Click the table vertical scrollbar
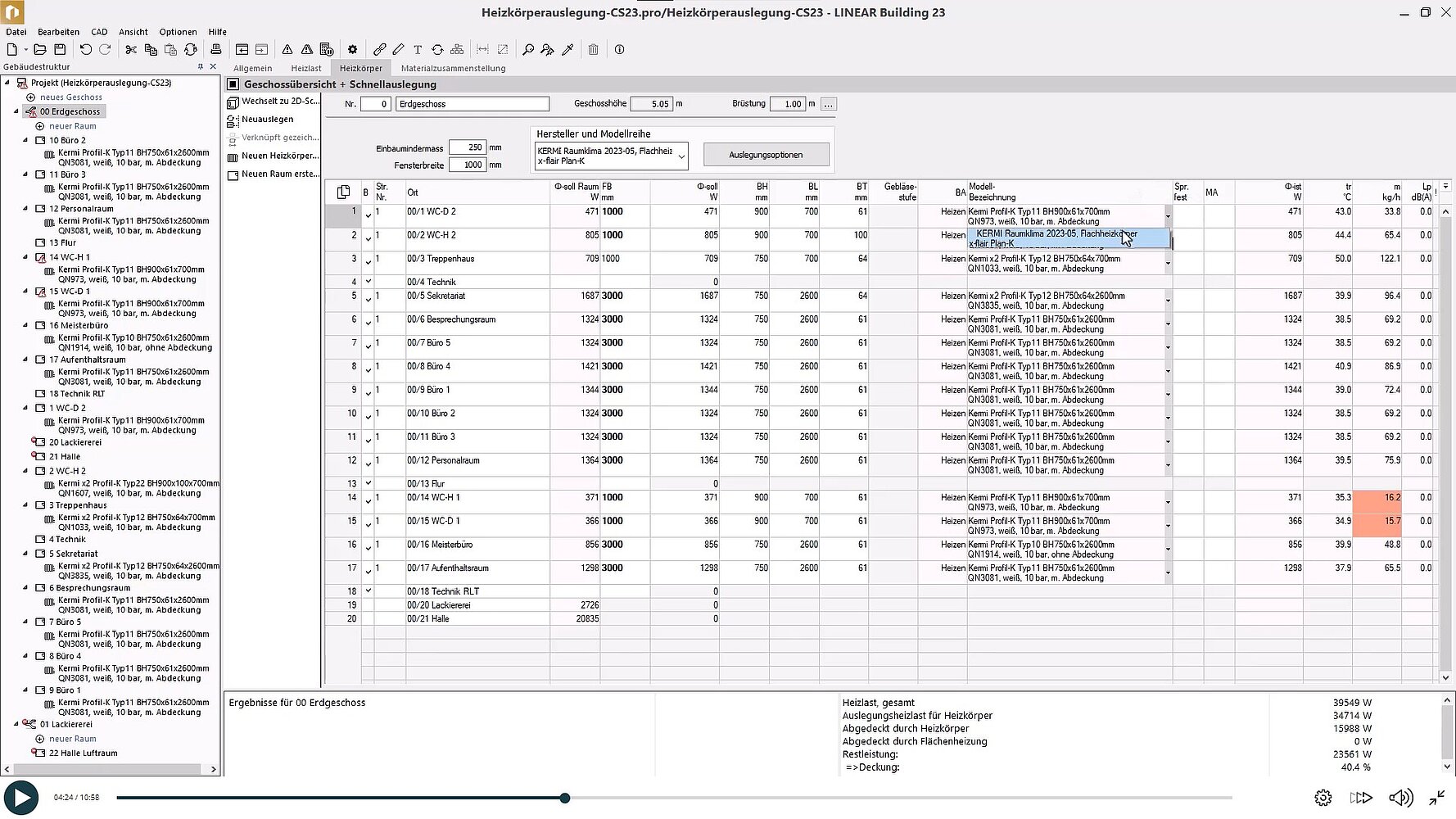Screen dimensions: 1456x819 (x=1445, y=444)
